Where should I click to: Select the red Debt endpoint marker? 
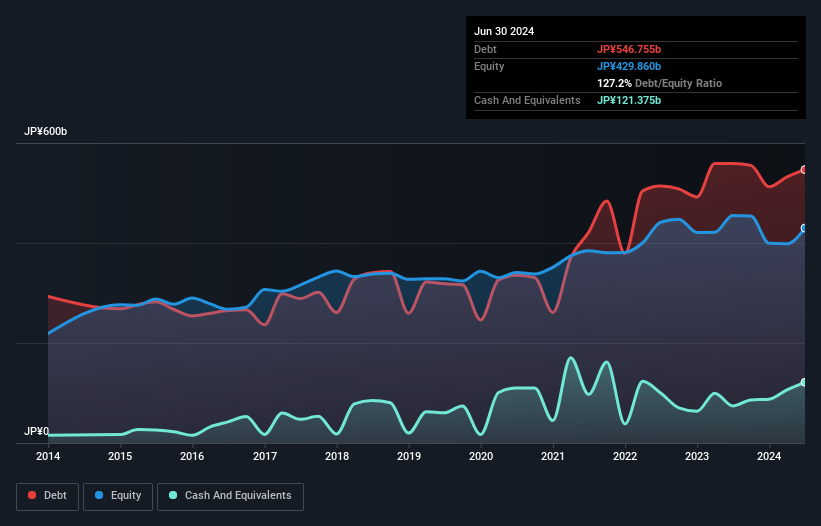click(x=804, y=170)
